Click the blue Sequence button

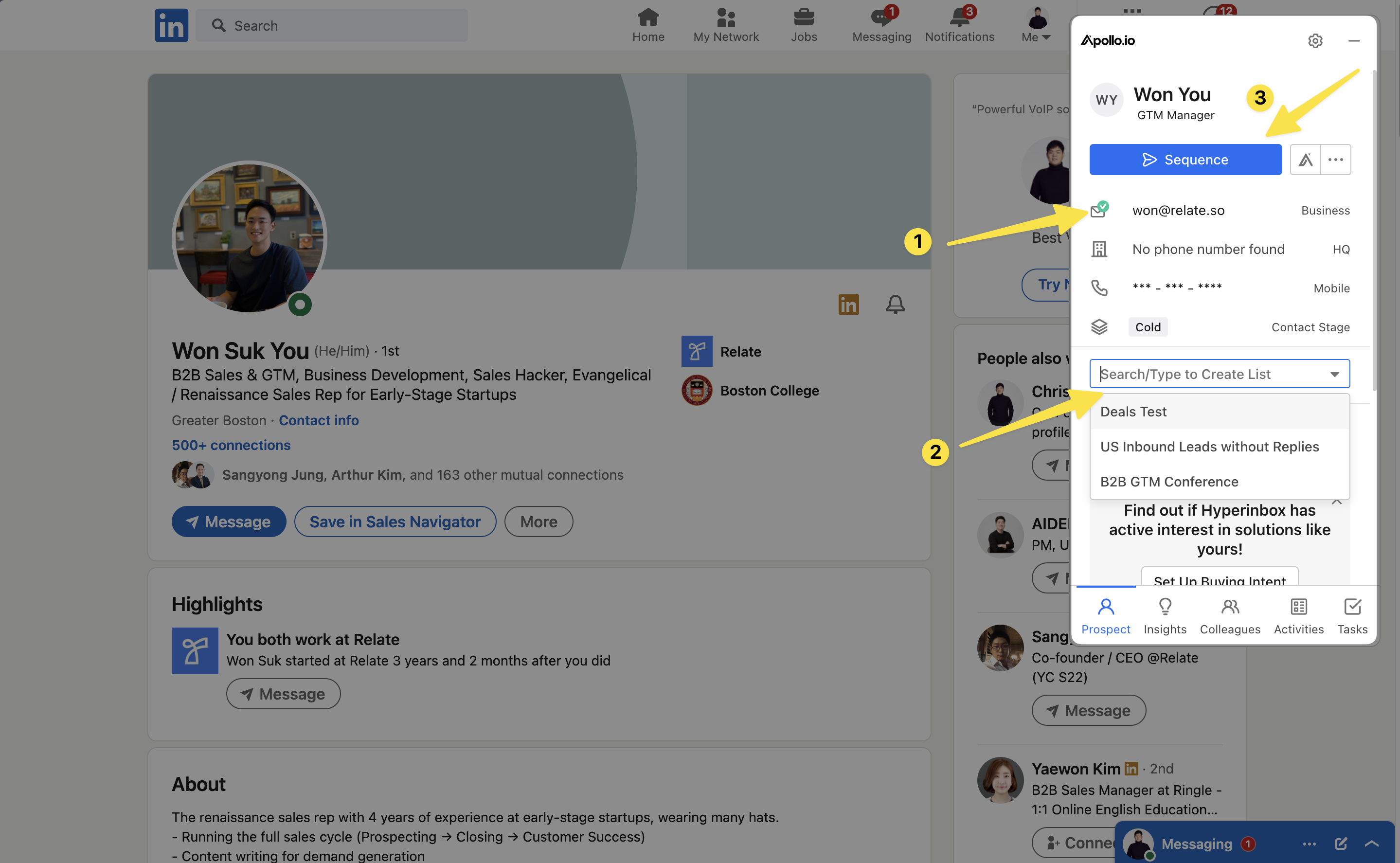pyautogui.click(x=1185, y=159)
